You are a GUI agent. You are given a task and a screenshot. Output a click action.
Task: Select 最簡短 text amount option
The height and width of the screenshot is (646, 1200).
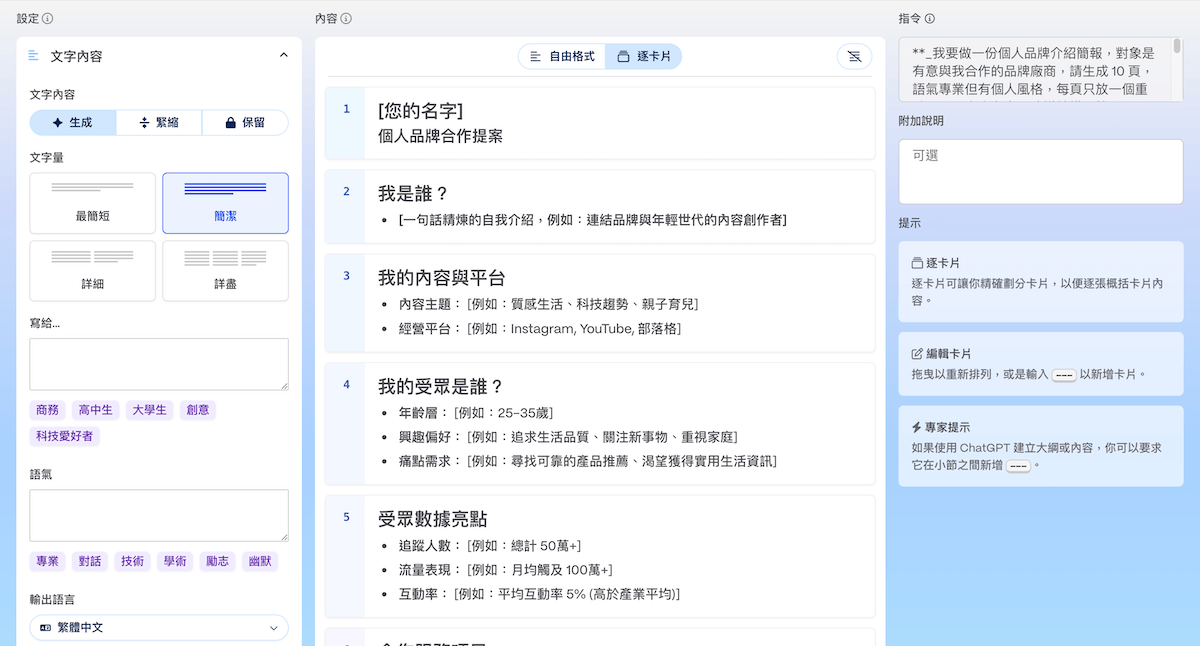(x=92, y=202)
